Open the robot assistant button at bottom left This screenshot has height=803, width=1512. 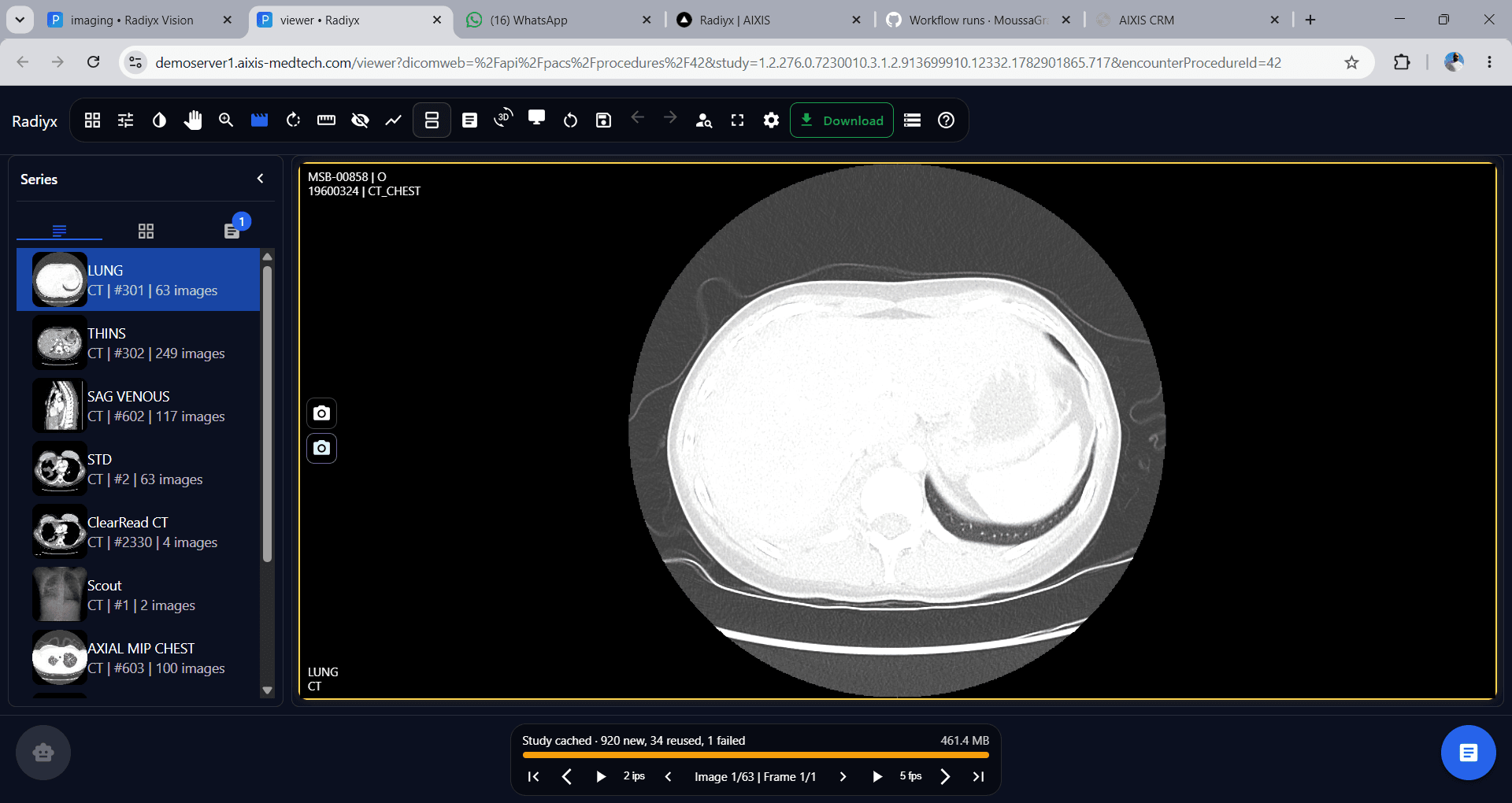click(43, 753)
